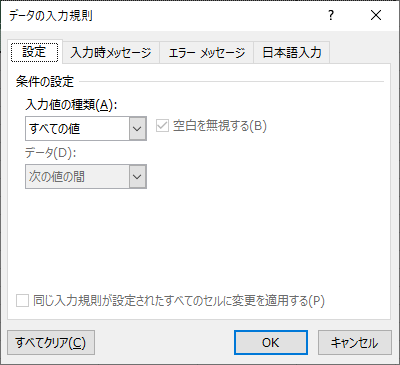The height and width of the screenshot is (365, 400).
Task: Select the 日本語入力 tab
Action: click(x=292, y=53)
